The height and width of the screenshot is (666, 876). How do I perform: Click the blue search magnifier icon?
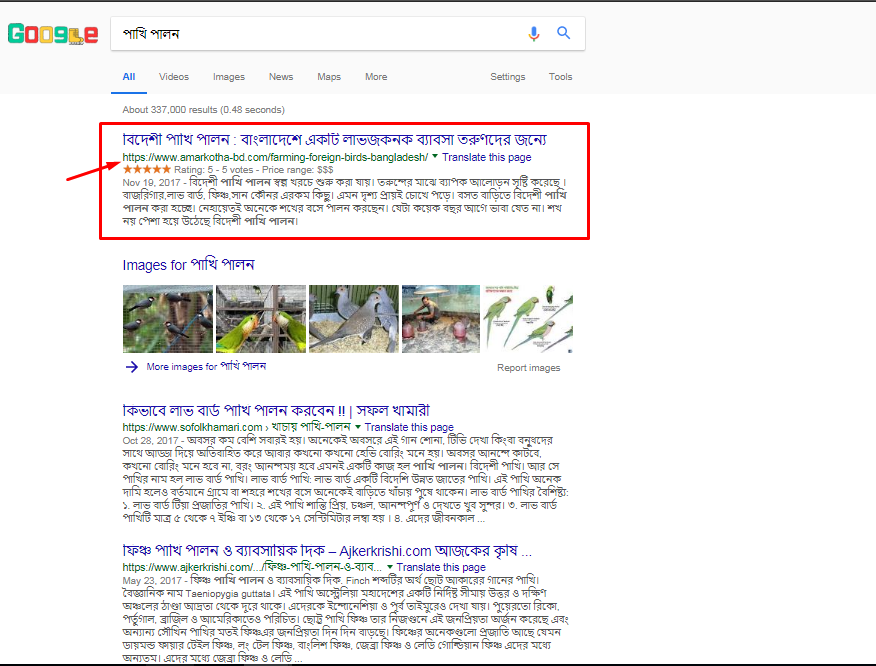coord(563,33)
